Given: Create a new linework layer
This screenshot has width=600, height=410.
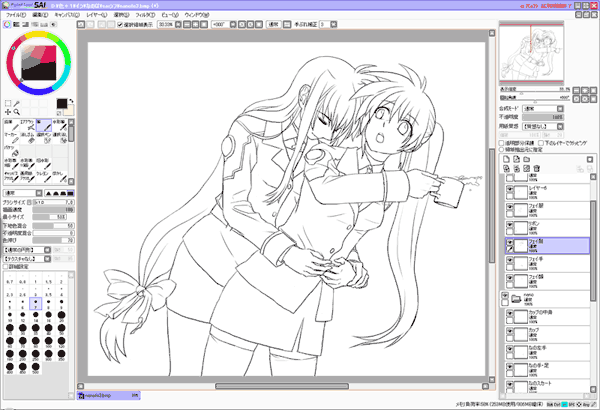Looking at the screenshot, I should 517,159.
